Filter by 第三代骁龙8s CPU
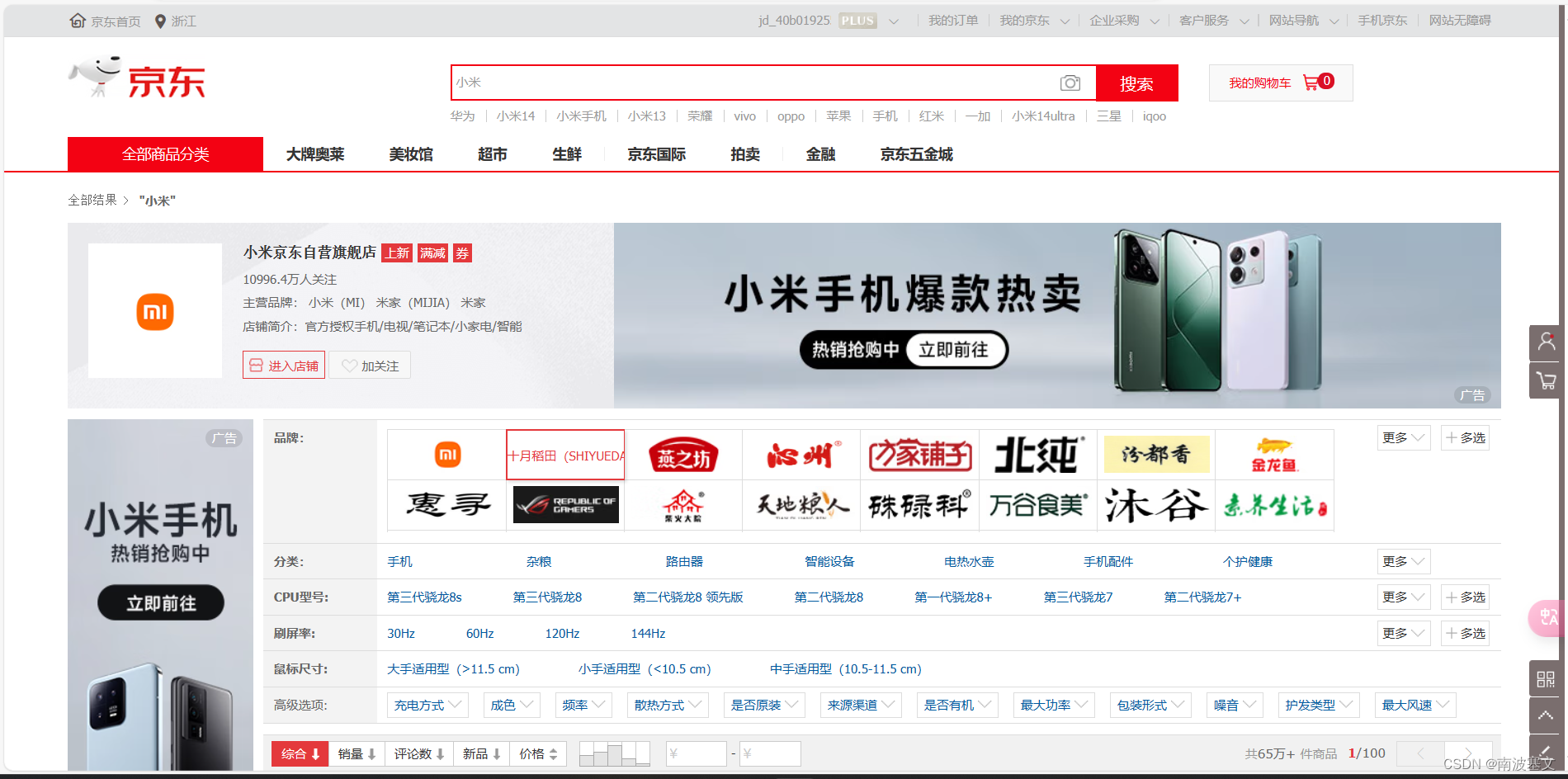Viewport: 1568px width, 779px height. tap(424, 597)
